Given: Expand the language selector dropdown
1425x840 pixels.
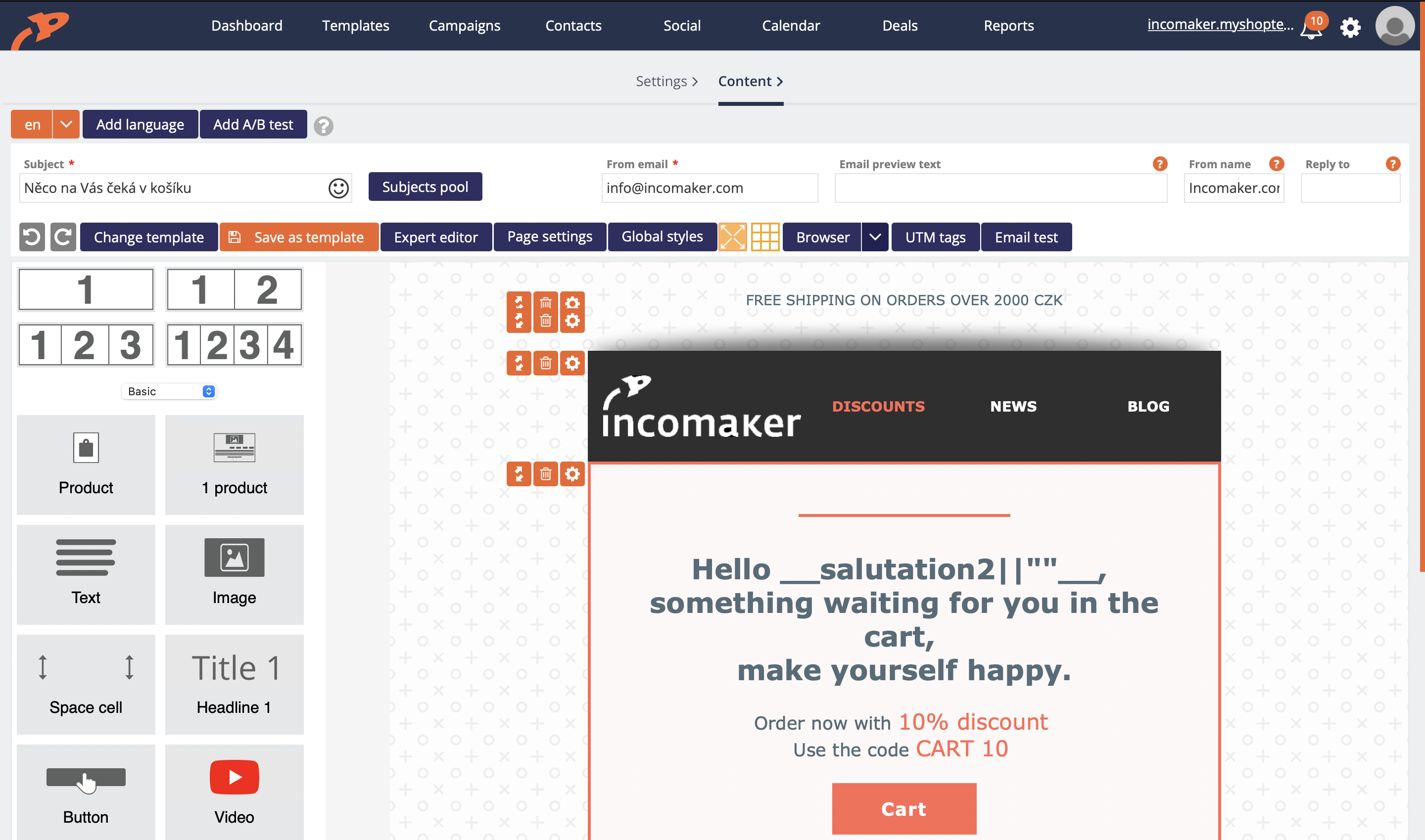Looking at the screenshot, I should click(x=64, y=124).
